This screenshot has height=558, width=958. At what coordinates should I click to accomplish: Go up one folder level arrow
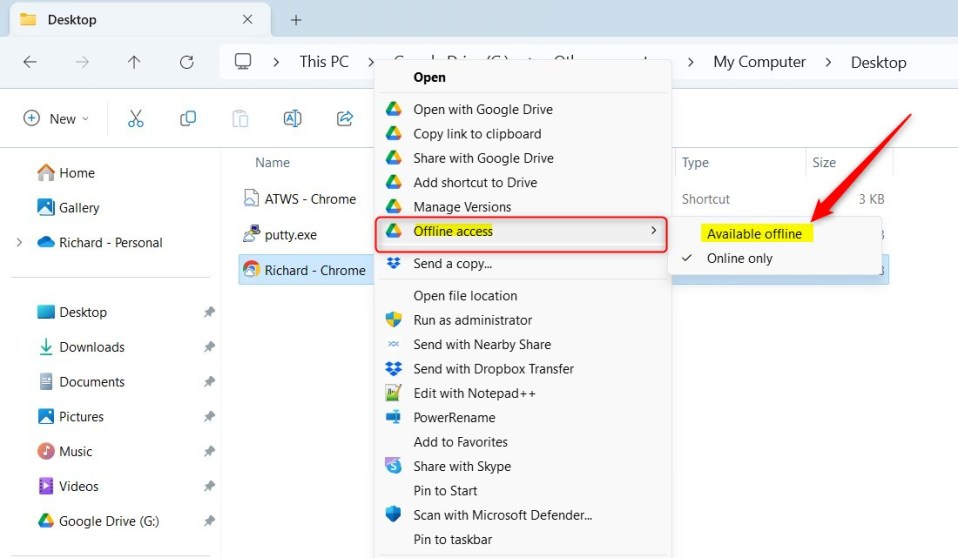tap(134, 62)
